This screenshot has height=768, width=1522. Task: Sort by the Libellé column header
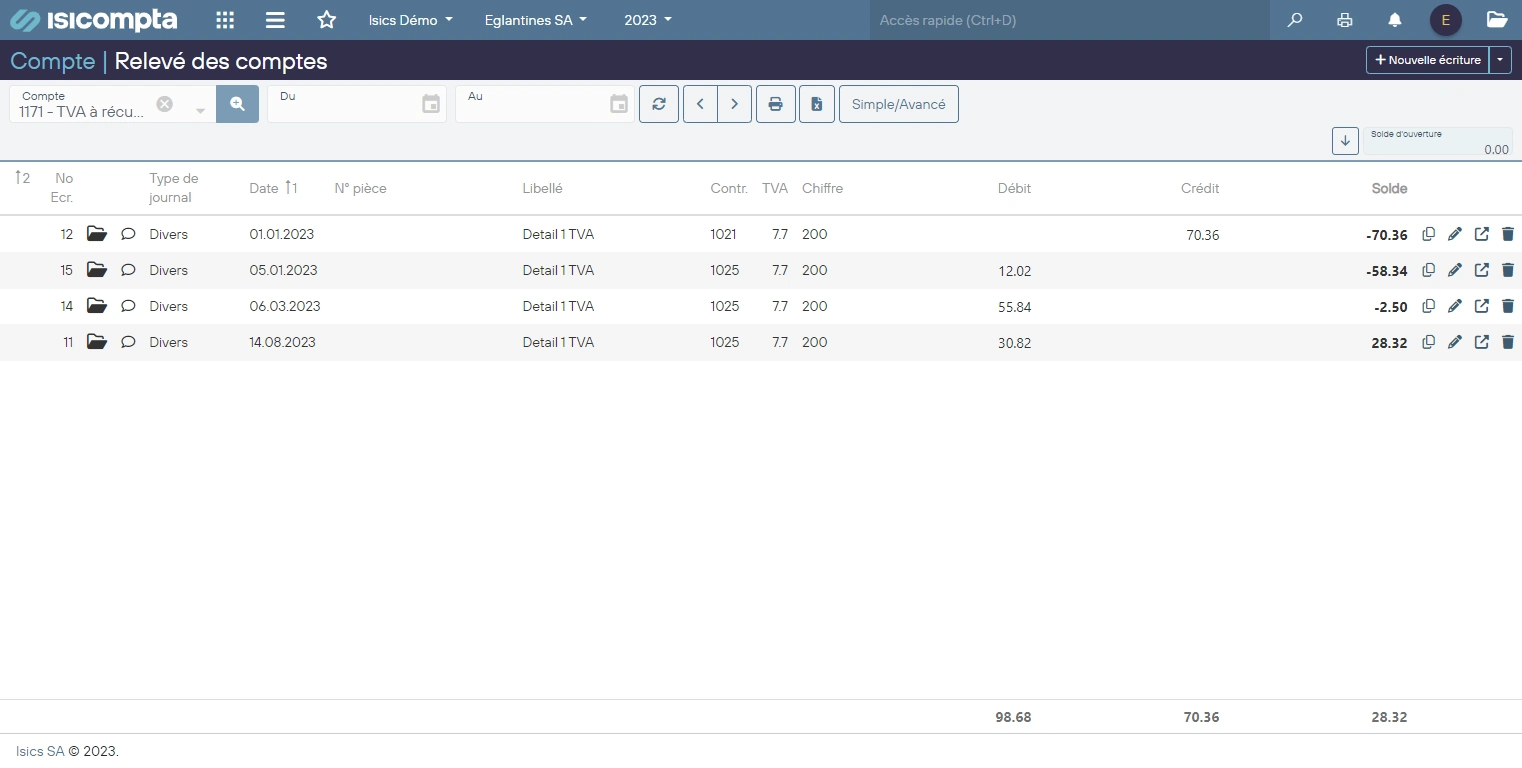click(x=543, y=188)
